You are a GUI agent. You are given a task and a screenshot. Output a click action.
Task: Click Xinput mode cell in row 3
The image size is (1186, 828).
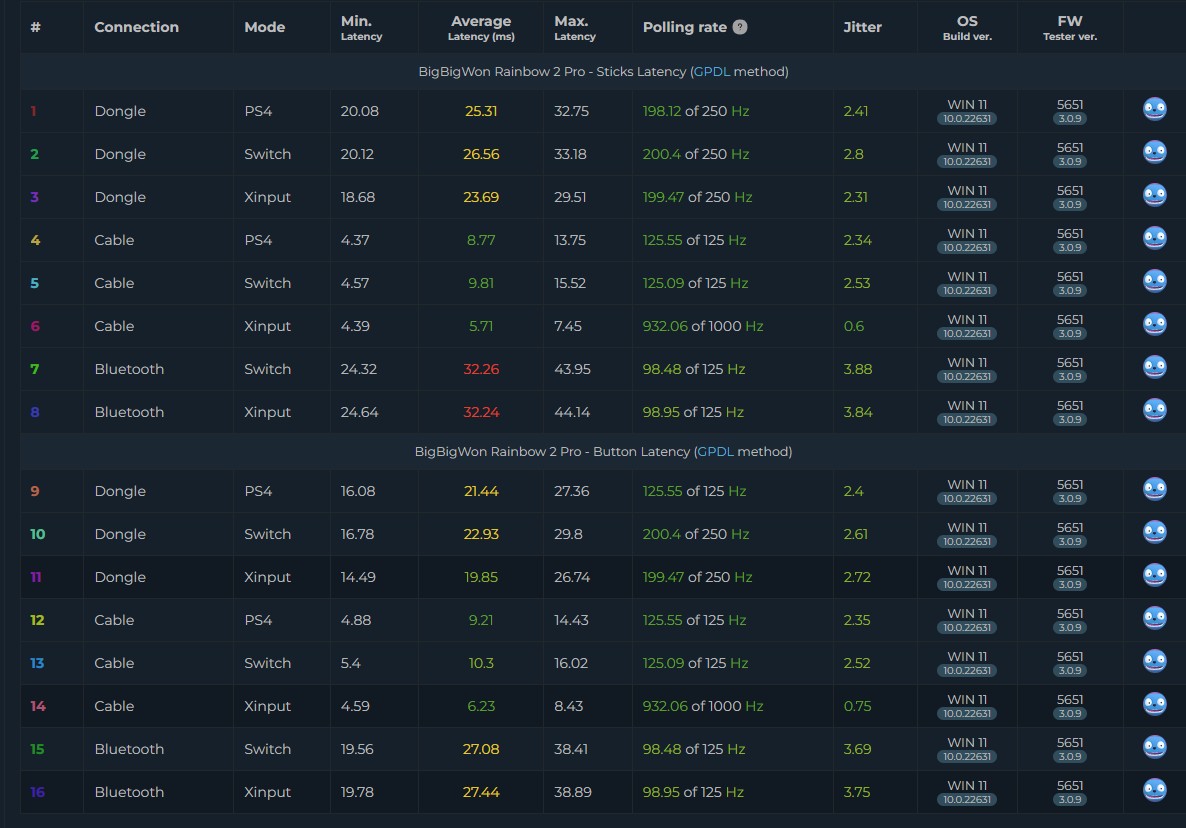(268, 197)
